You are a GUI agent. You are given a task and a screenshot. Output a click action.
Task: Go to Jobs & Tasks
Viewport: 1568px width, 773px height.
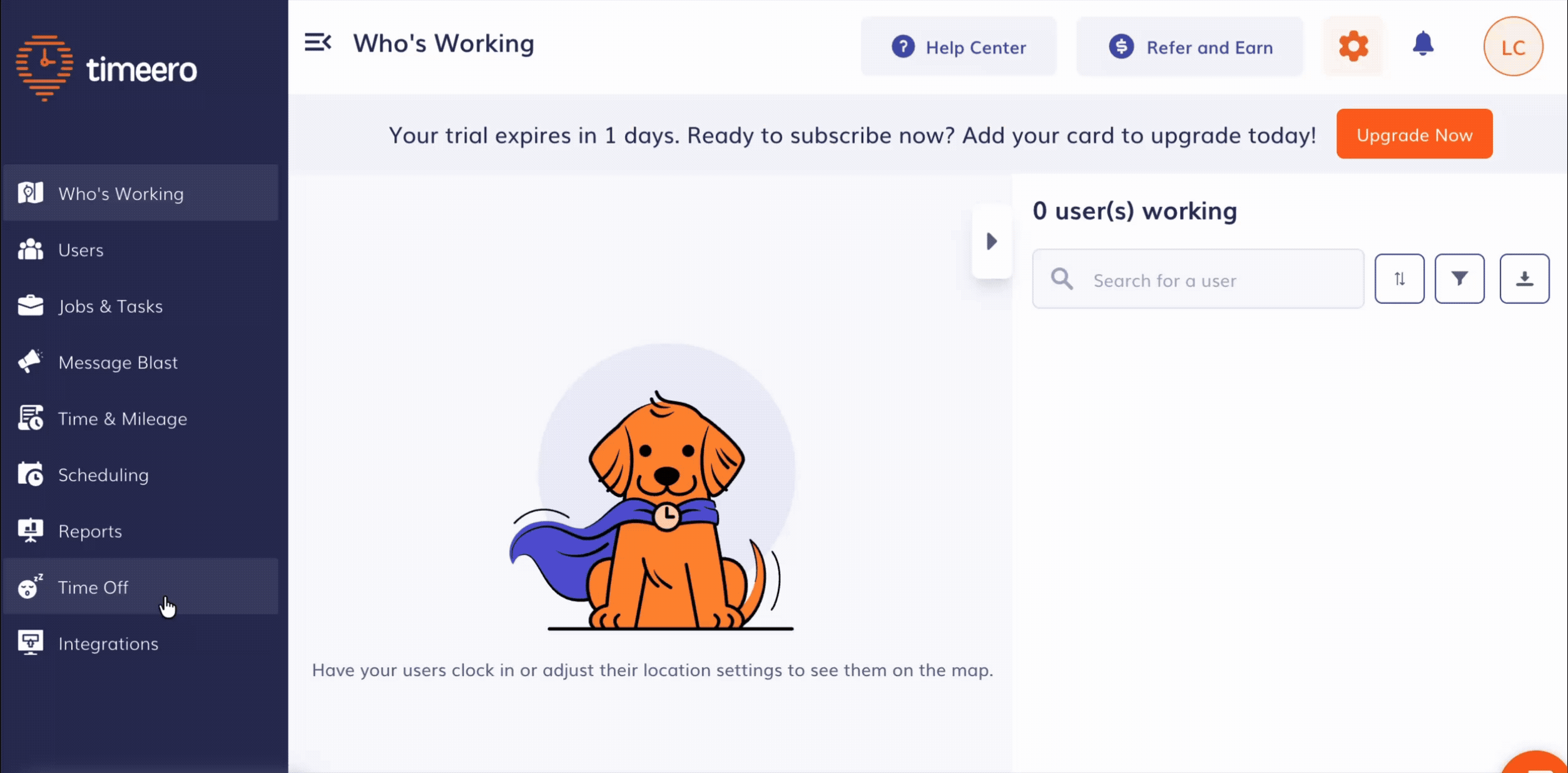point(110,306)
